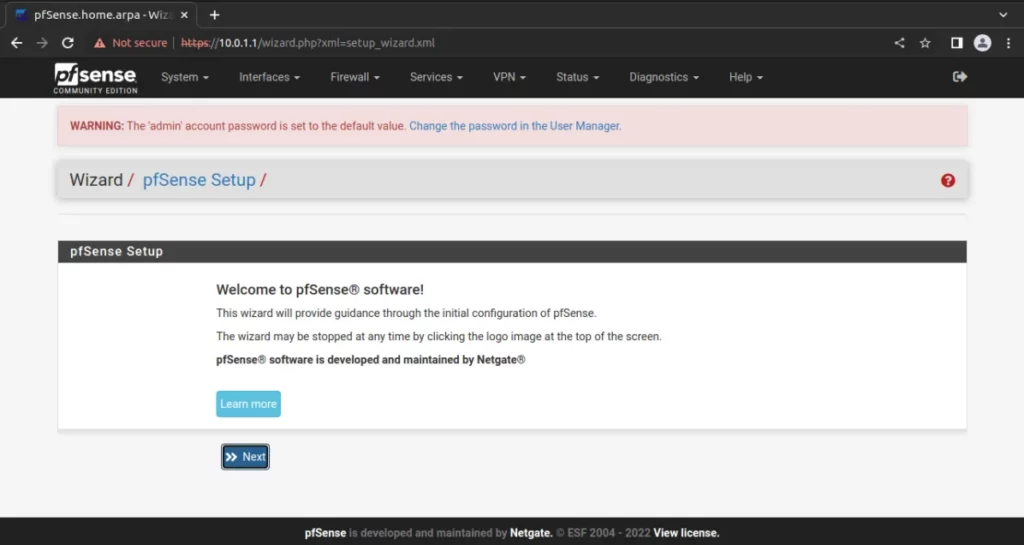
Task: Click the Learn more button
Action: (x=248, y=404)
